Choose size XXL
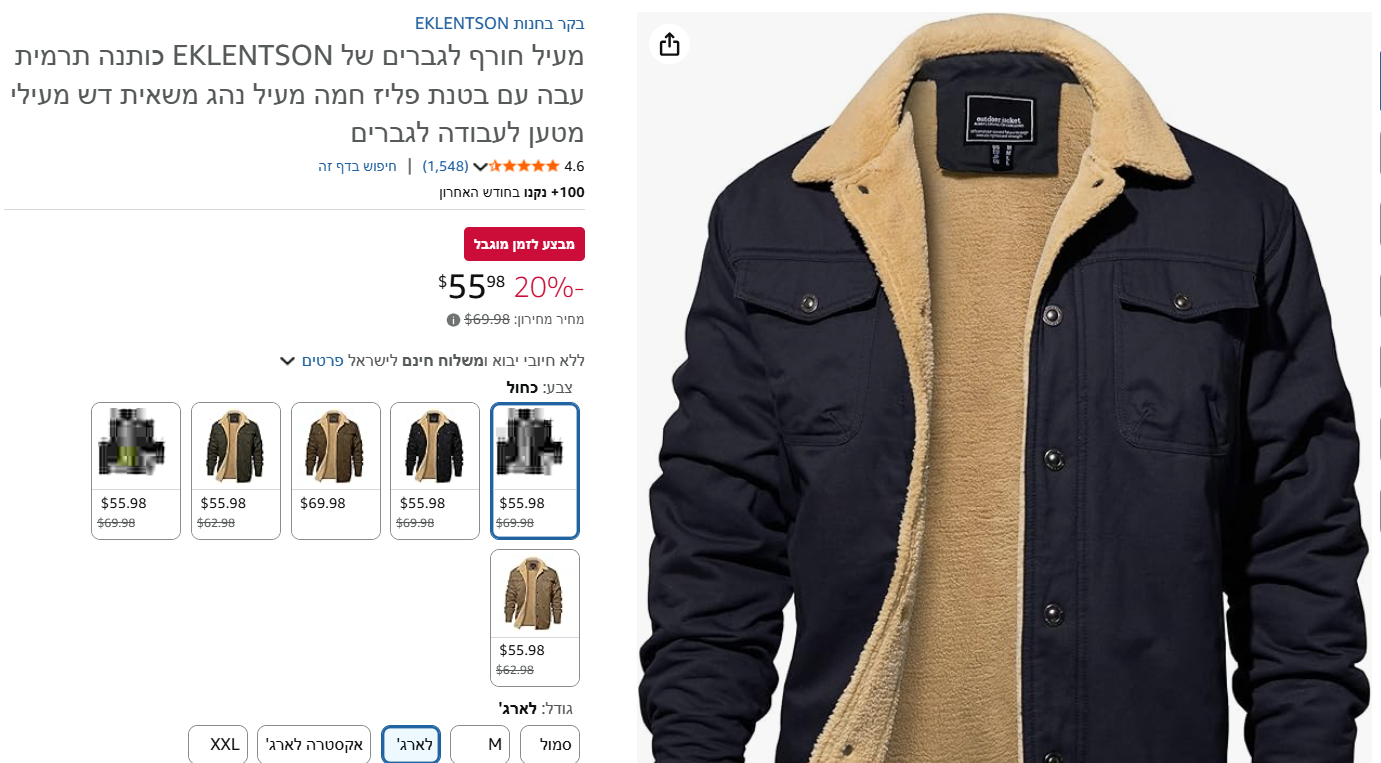 pyautogui.click(x=218, y=745)
